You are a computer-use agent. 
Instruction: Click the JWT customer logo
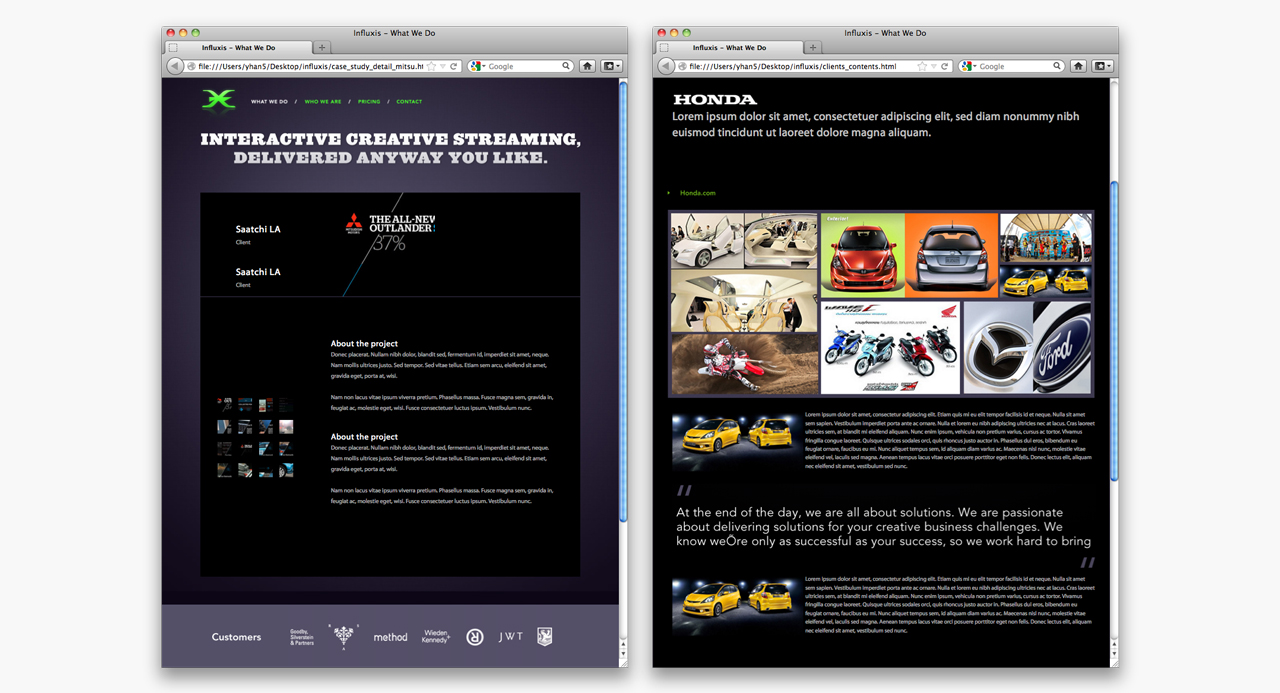pyautogui.click(x=511, y=637)
